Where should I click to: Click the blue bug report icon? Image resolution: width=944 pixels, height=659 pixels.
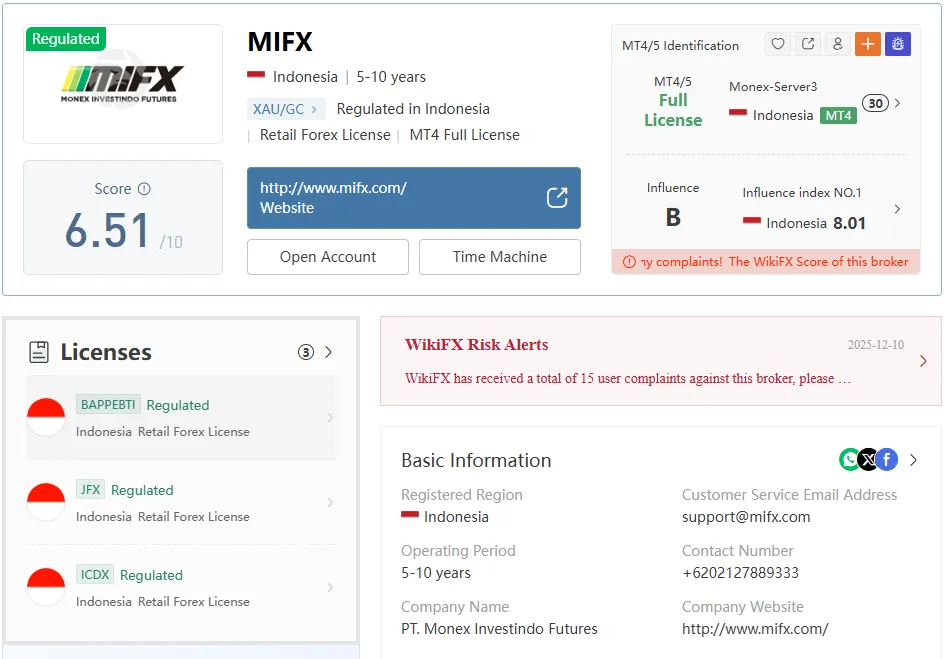coord(898,44)
